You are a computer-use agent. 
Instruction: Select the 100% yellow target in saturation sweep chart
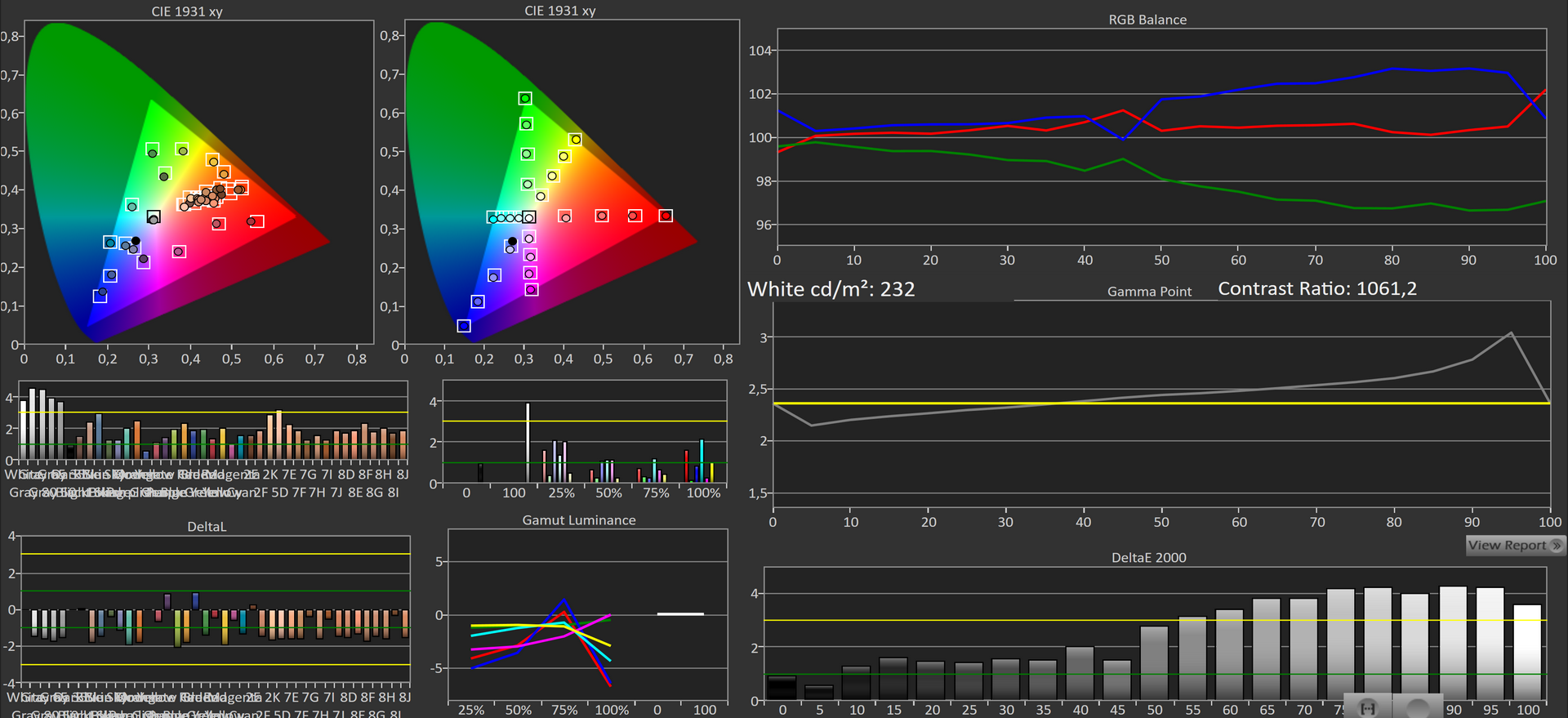tap(576, 140)
